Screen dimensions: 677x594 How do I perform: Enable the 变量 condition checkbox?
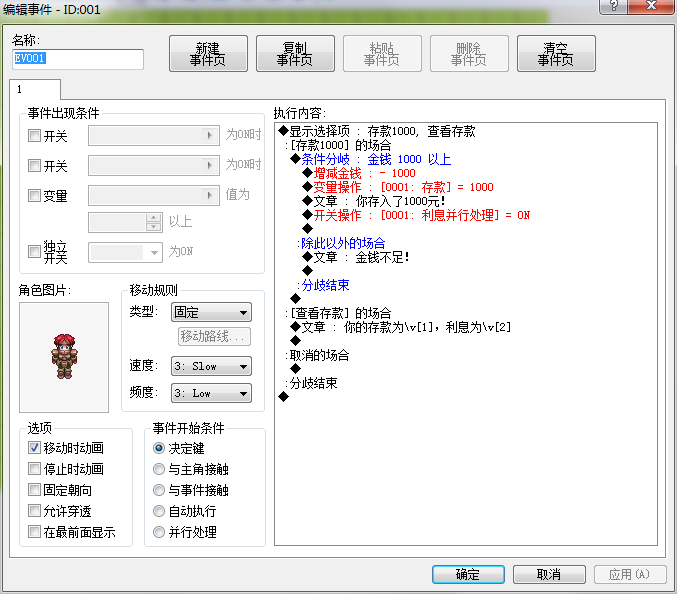pyautogui.click(x=34, y=196)
